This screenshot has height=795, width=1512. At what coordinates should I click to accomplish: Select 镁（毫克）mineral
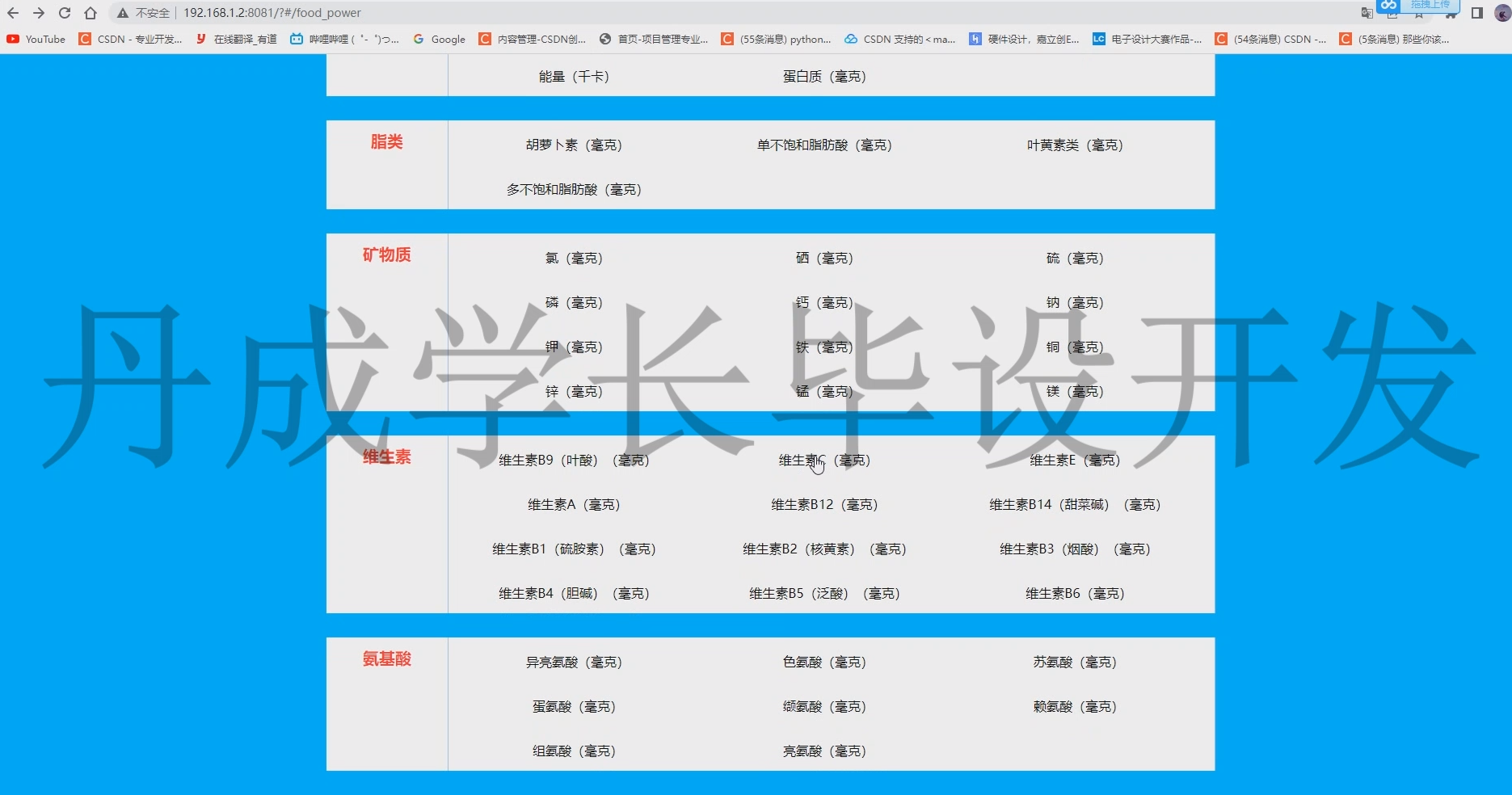(1075, 392)
